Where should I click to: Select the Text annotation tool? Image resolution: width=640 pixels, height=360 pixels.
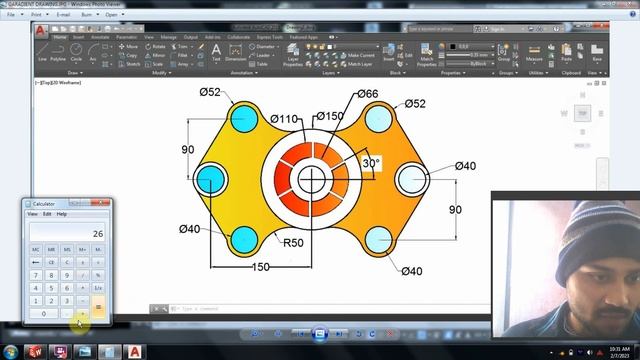click(x=216, y=52)
